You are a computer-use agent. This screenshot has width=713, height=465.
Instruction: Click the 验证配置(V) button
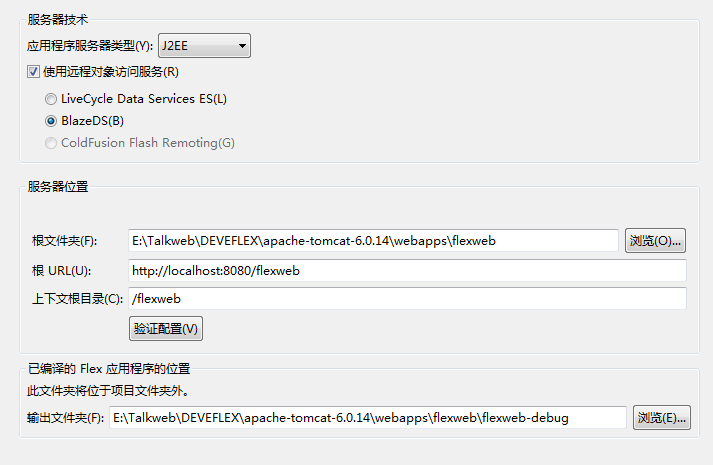167,328
